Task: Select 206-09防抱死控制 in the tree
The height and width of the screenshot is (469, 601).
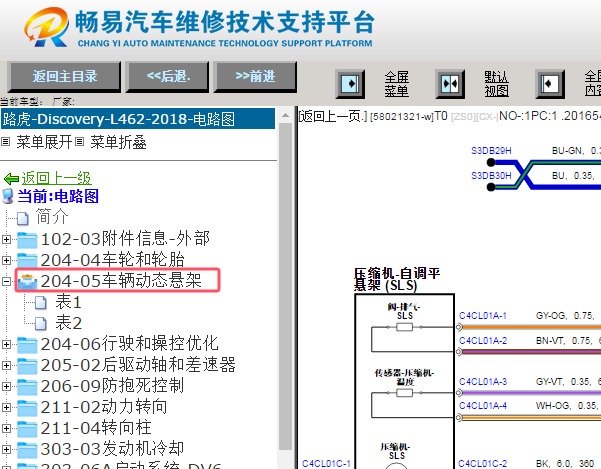Action: (113, 386)
